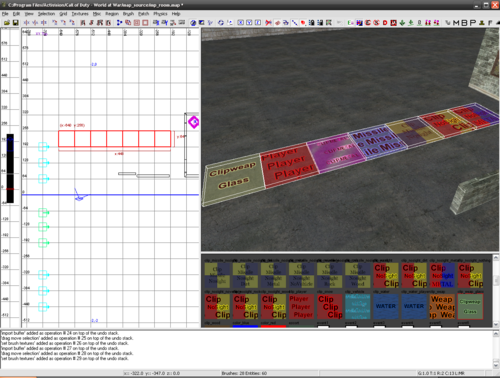The image size is (500, 378).
Task: Pick the first blue WATER clip texture
Action: point(386,306)
